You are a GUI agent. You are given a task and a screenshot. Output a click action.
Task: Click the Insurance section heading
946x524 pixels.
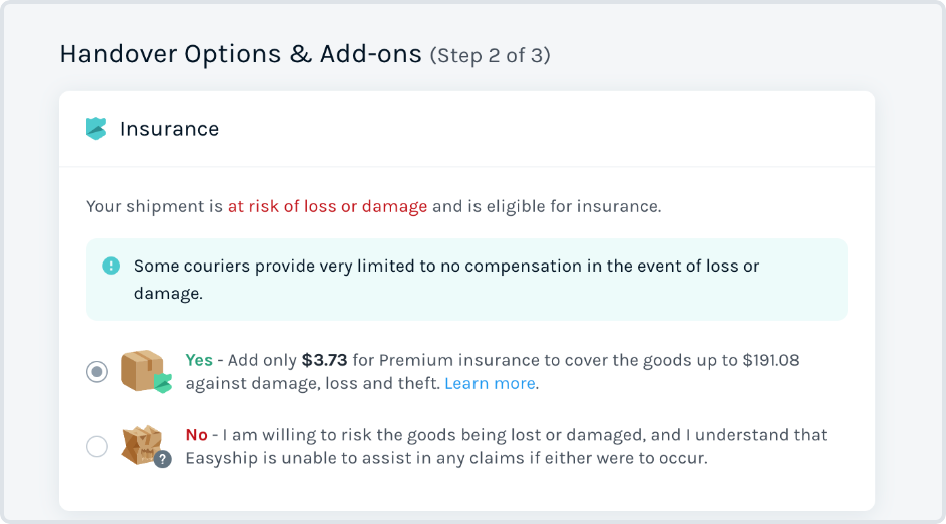(x=170, y=129)
